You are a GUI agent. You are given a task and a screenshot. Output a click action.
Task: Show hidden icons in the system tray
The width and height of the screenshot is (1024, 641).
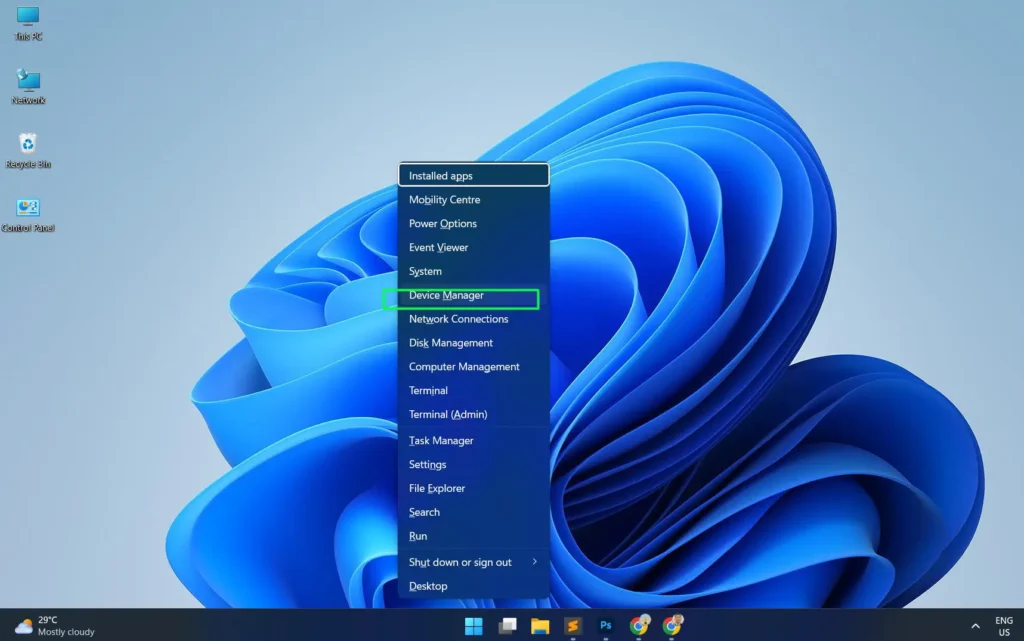(975, 625)
